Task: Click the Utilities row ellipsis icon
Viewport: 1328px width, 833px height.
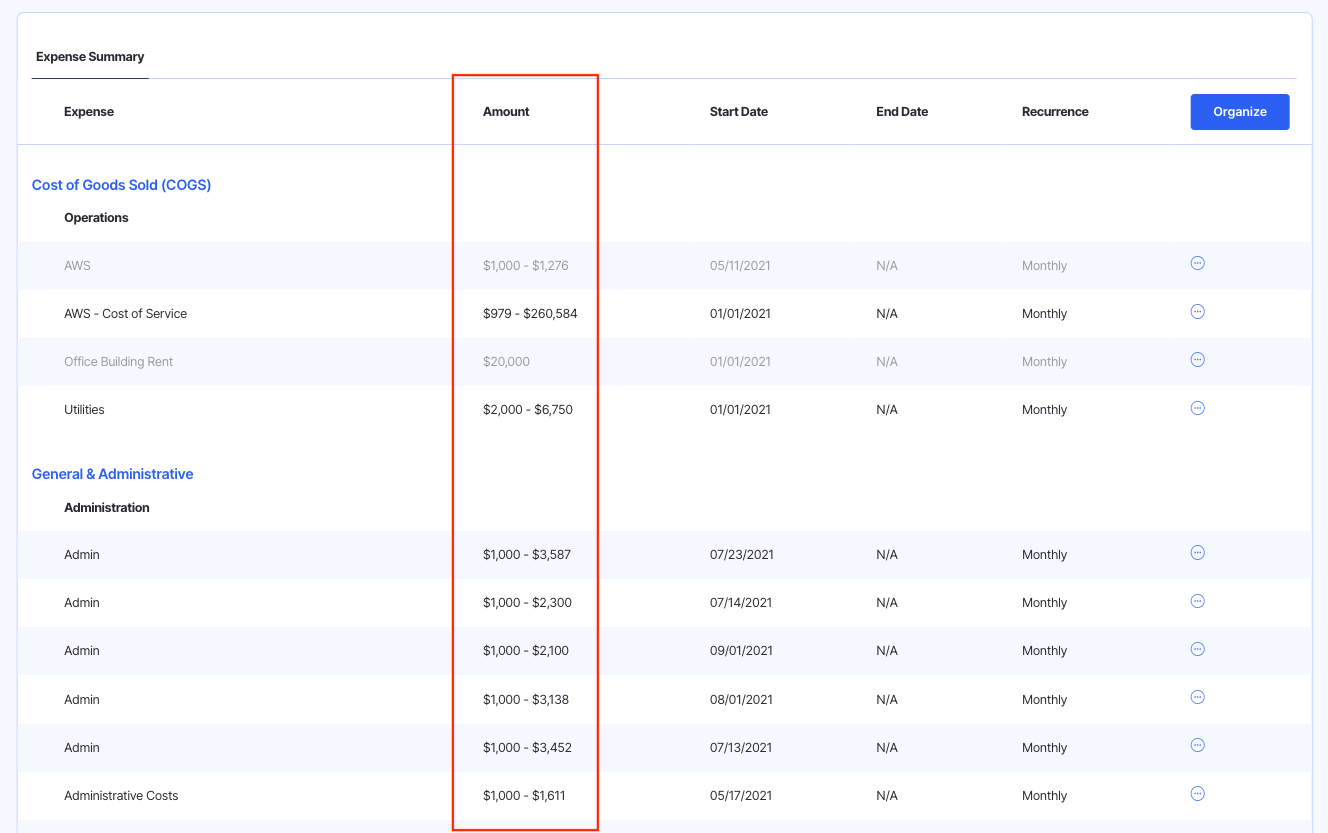Action: click(x=1197, y=408)
